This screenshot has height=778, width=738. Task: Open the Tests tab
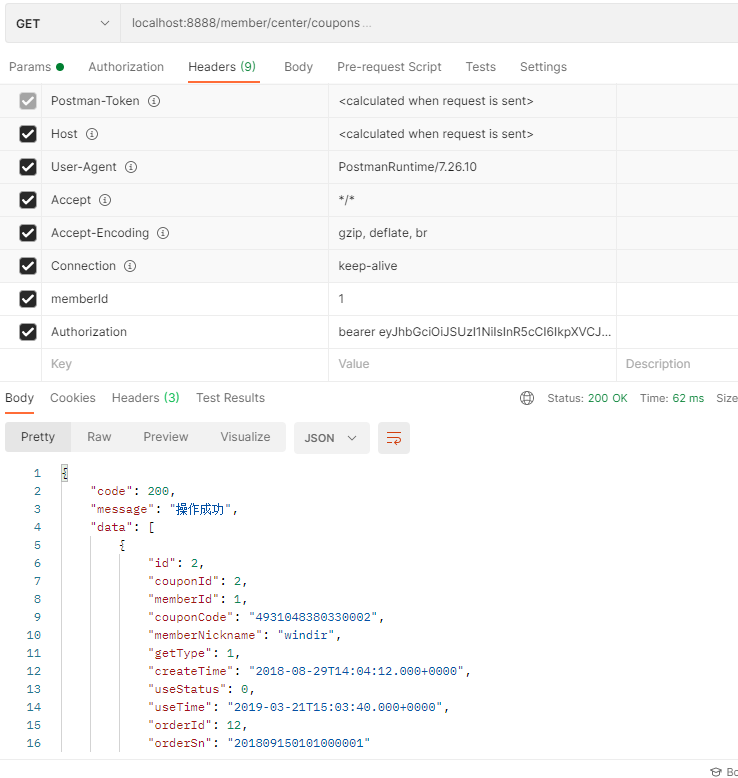pos(480,67)
